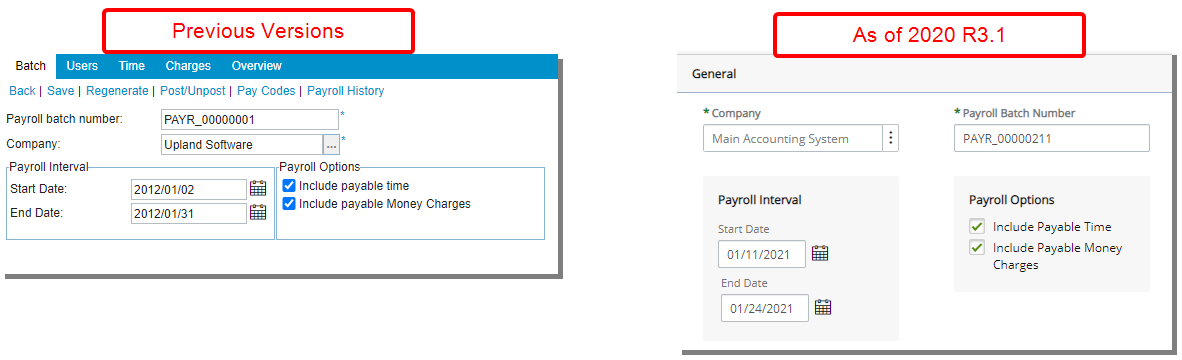The image size is (1182, 360).
Task: Click the Regenerate link
Action: [118, 91]
